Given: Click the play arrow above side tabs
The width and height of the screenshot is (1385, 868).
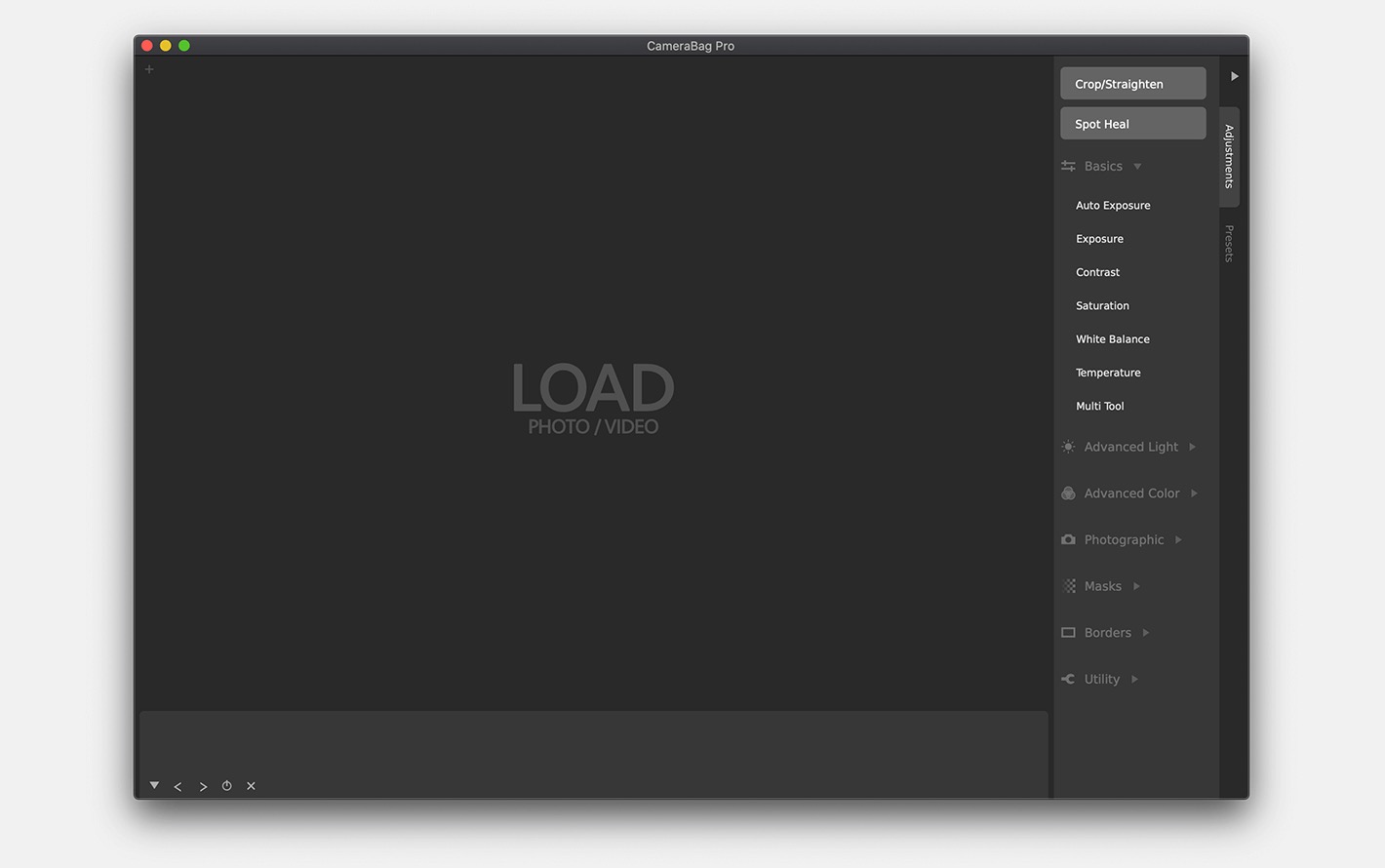Looking at the screenshot, I should pyautogui.click(x=1234, y=76).
